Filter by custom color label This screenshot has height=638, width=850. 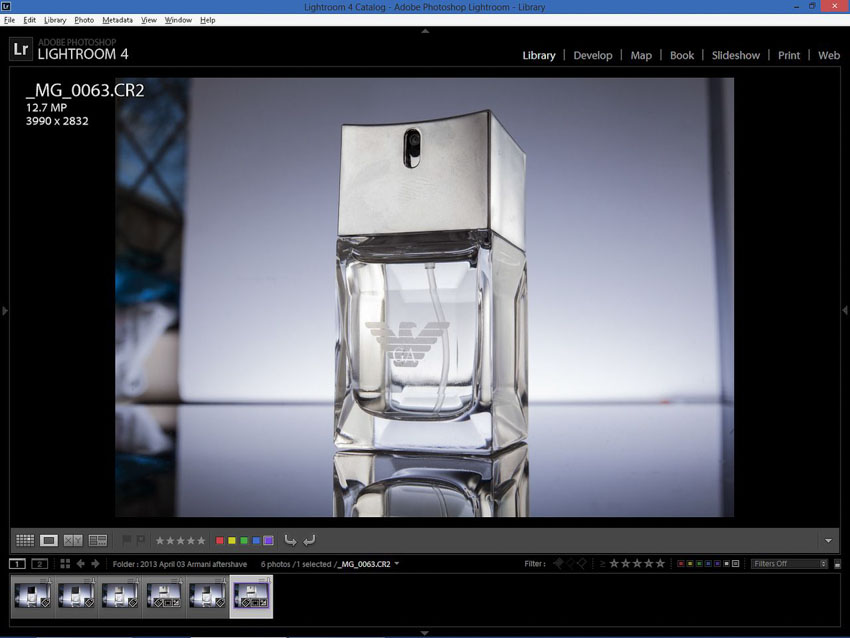click(x=726, y=564)
